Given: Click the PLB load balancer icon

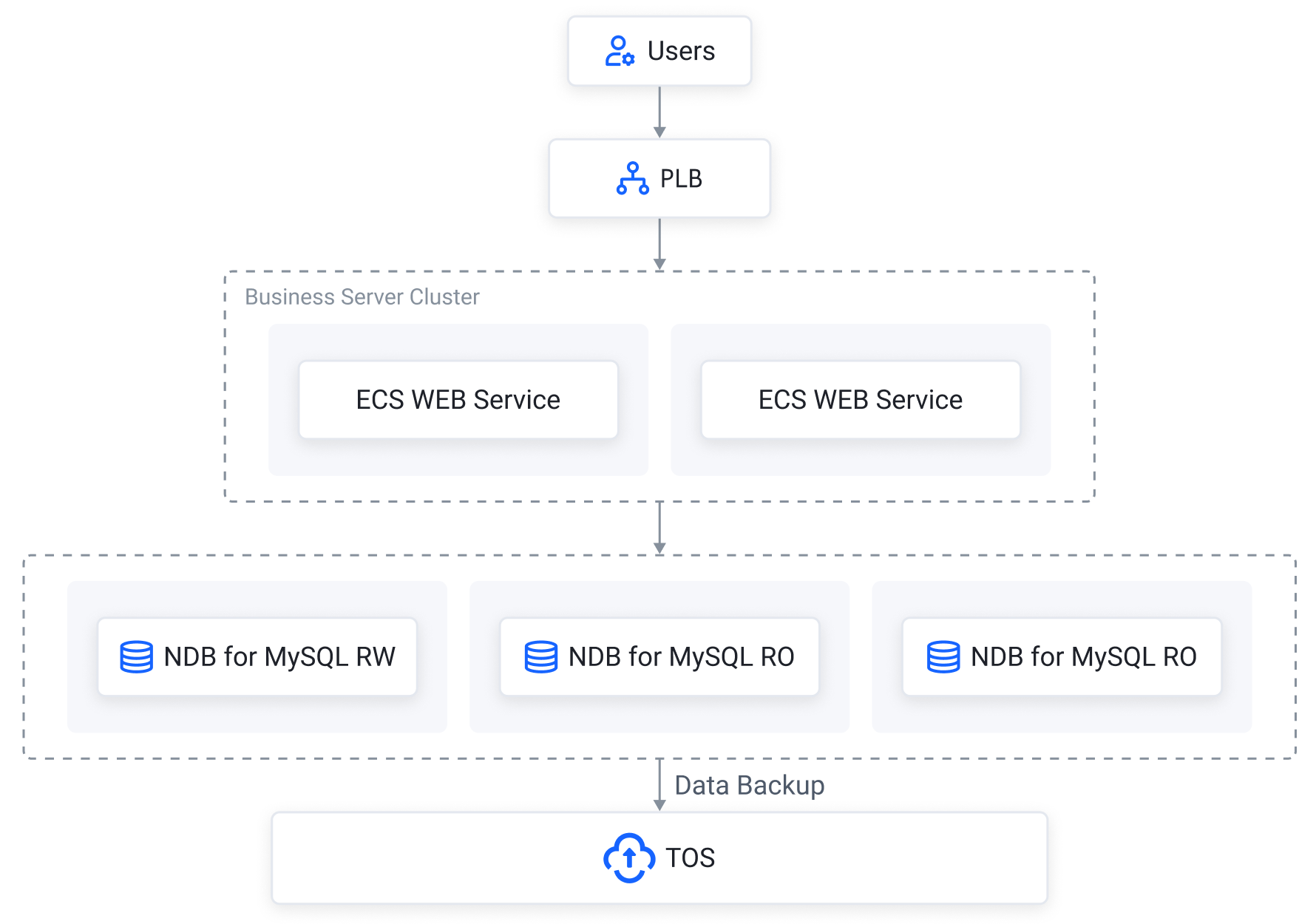Looking at the screenshot, I should coord(632,178).
